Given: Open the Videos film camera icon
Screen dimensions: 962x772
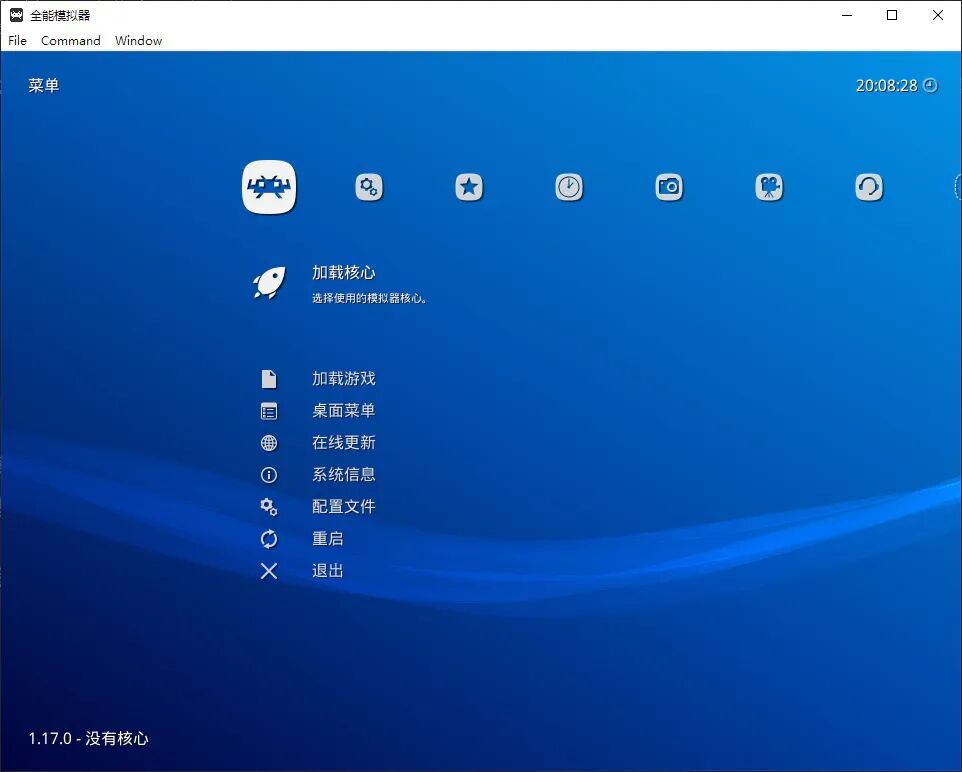Looking at the screenshot, I should 769,186.
